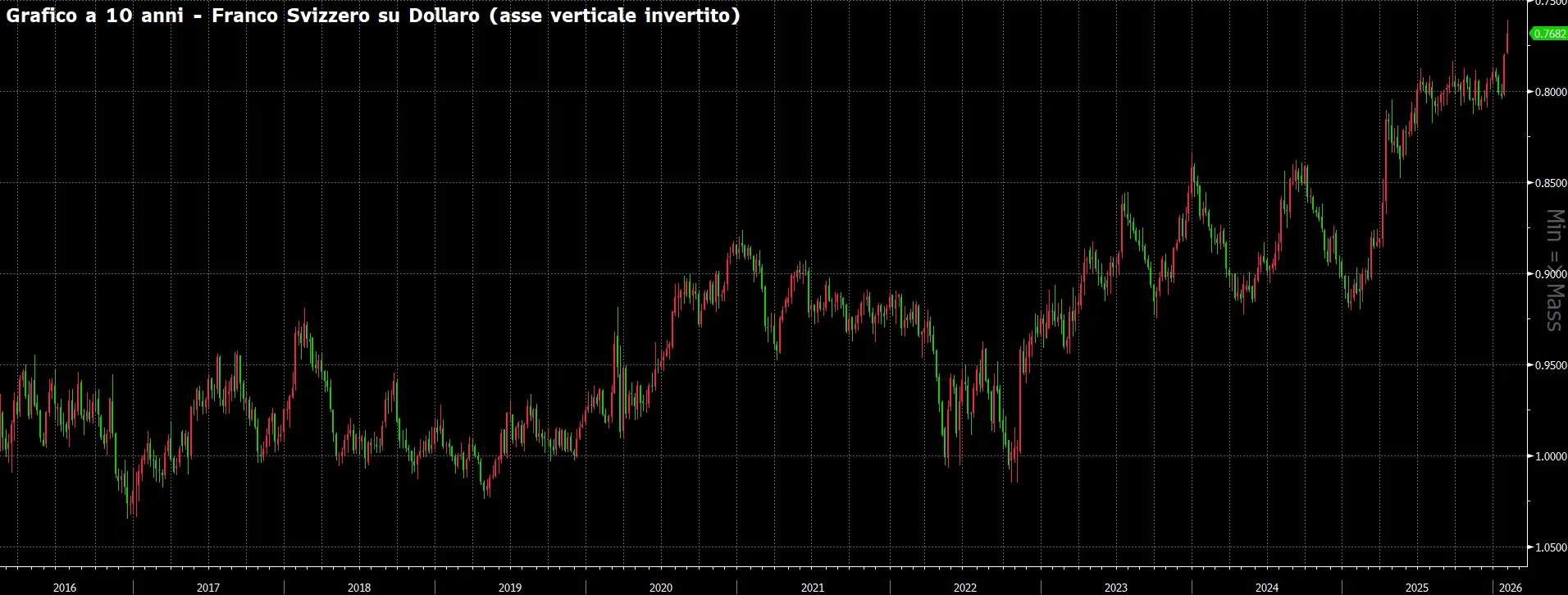Click the 0.8500 price axis label
Viewport: 1568px width, 595px height.
point(1551,183)
